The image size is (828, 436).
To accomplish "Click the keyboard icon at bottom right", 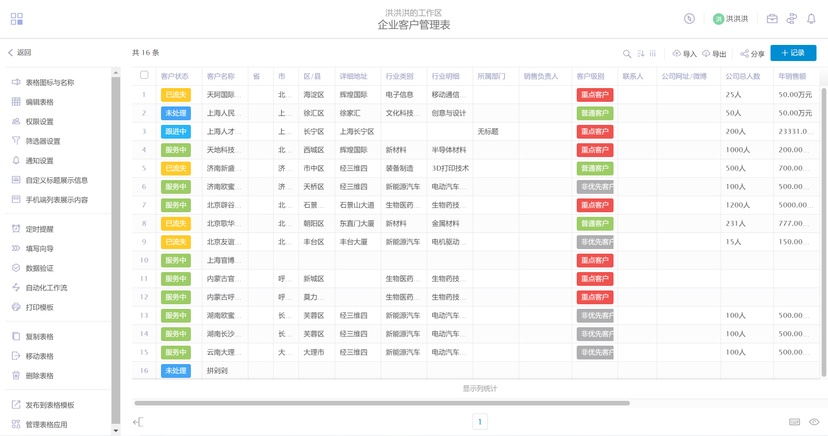I will click(795, 422).
